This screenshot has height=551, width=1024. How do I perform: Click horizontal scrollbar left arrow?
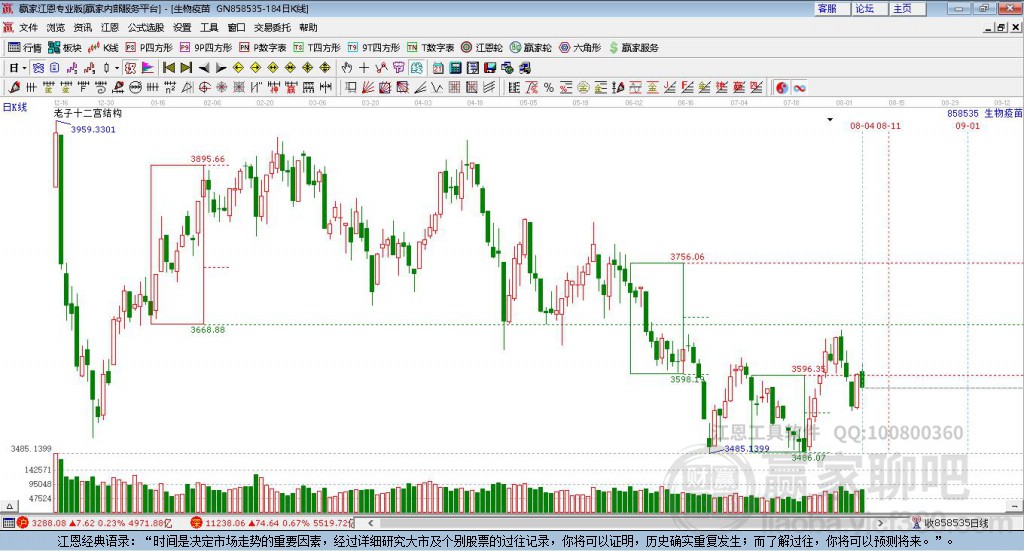click(371, 522)
